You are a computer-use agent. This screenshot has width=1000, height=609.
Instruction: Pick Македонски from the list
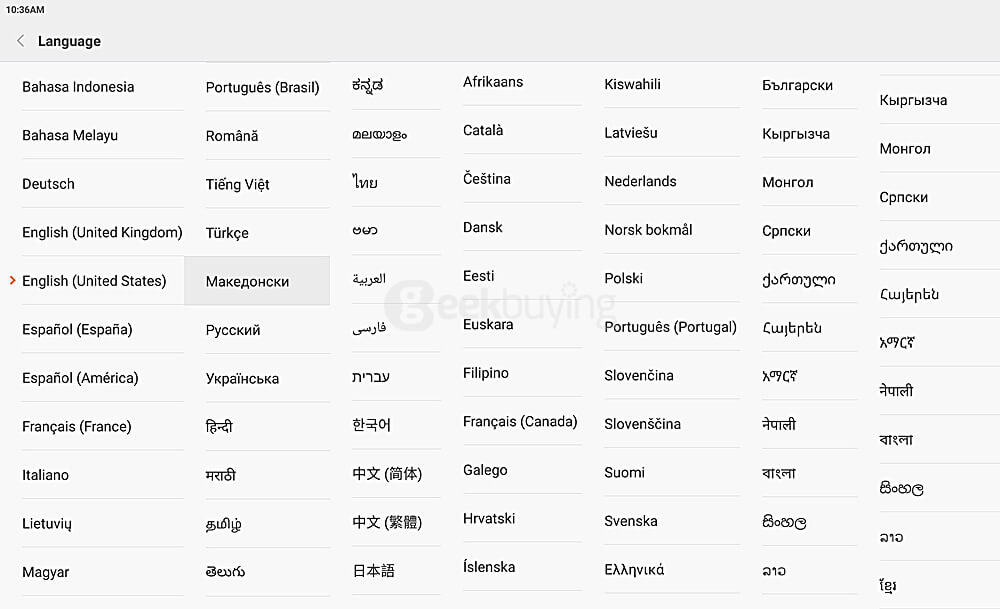[x=248, y=282]
